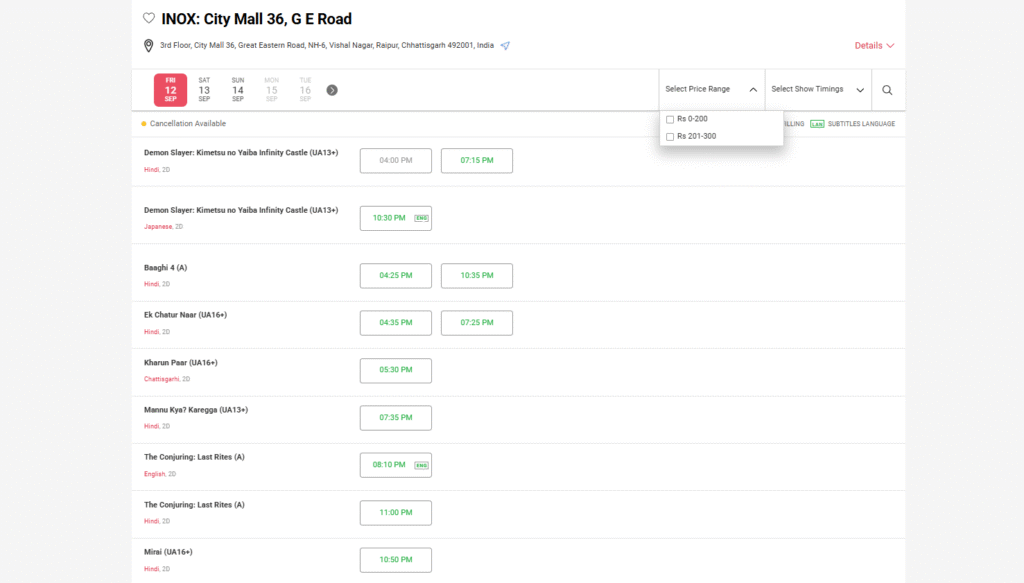Book Baaghi 4 10:35 PM showtime
Image resolution: width=1024 pixels, height=583 pixels.
coord(476,276)
